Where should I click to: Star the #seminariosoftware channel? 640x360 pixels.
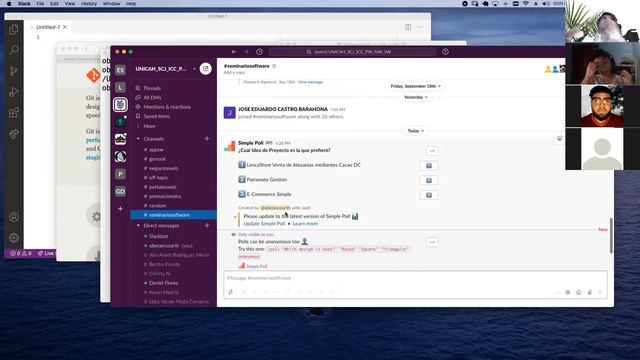(x=274, y=66)
